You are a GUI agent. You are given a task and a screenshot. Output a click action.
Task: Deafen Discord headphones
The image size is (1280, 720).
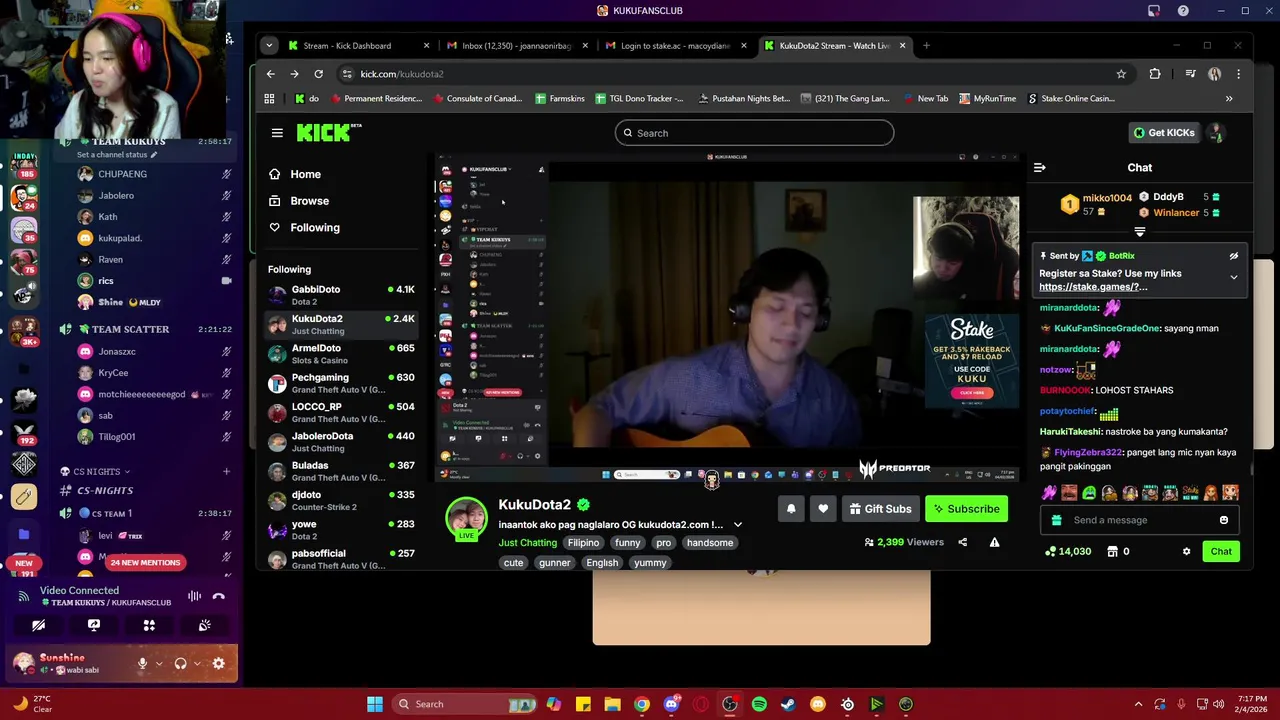tap(180, 664)
